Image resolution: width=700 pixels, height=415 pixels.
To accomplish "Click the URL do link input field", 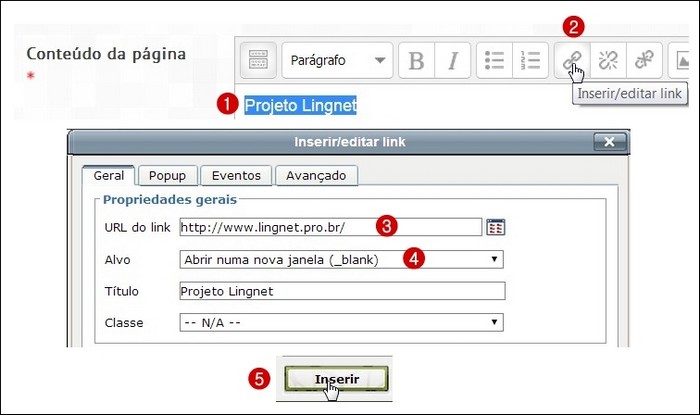I will (331, 227).
